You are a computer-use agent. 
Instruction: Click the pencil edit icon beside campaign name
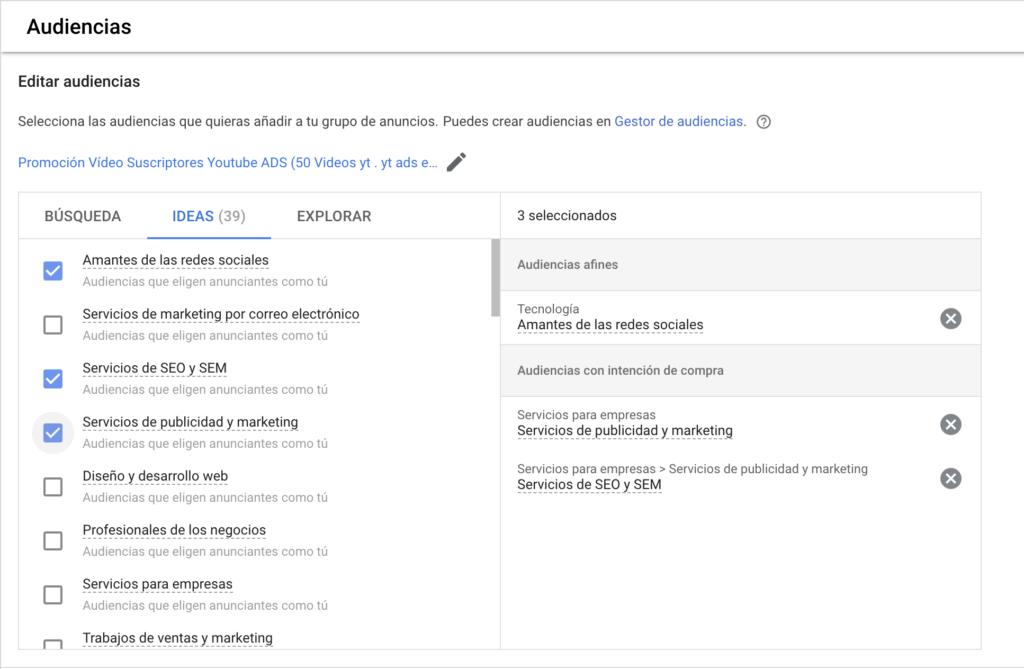456,162
